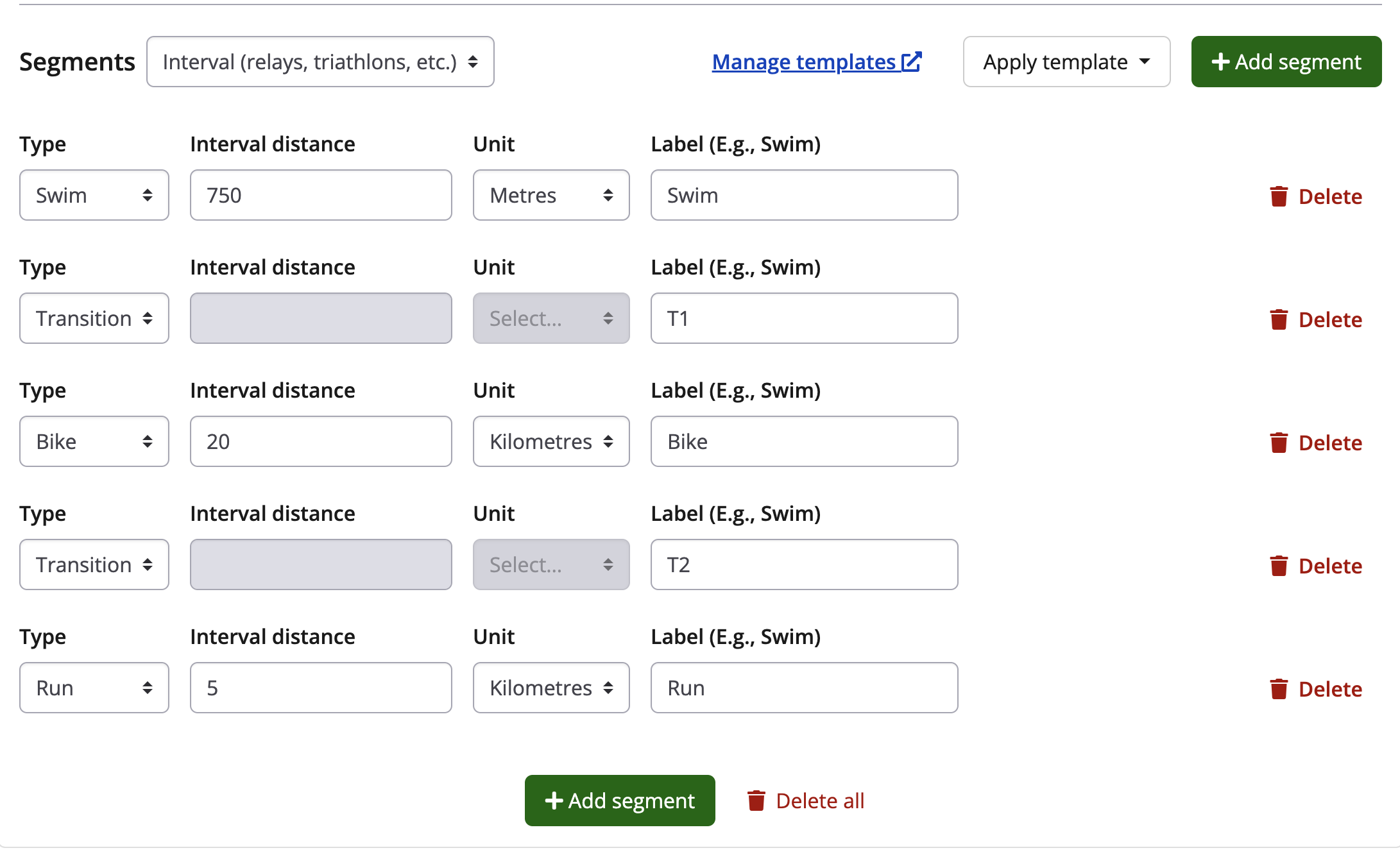Click trash icon for the Run segment

[x=1279, y=689]
